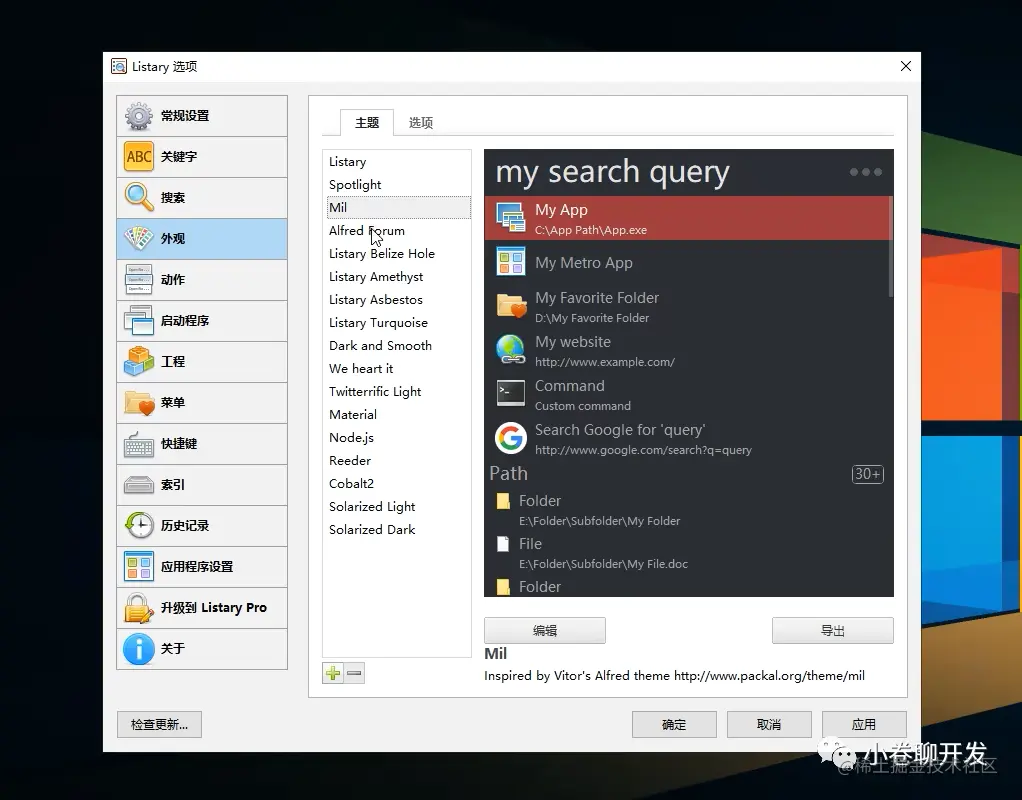Click the three dots in search preview
Image resolution: width=1022 pixels, height=800 pixels.
tap(866, 172)
